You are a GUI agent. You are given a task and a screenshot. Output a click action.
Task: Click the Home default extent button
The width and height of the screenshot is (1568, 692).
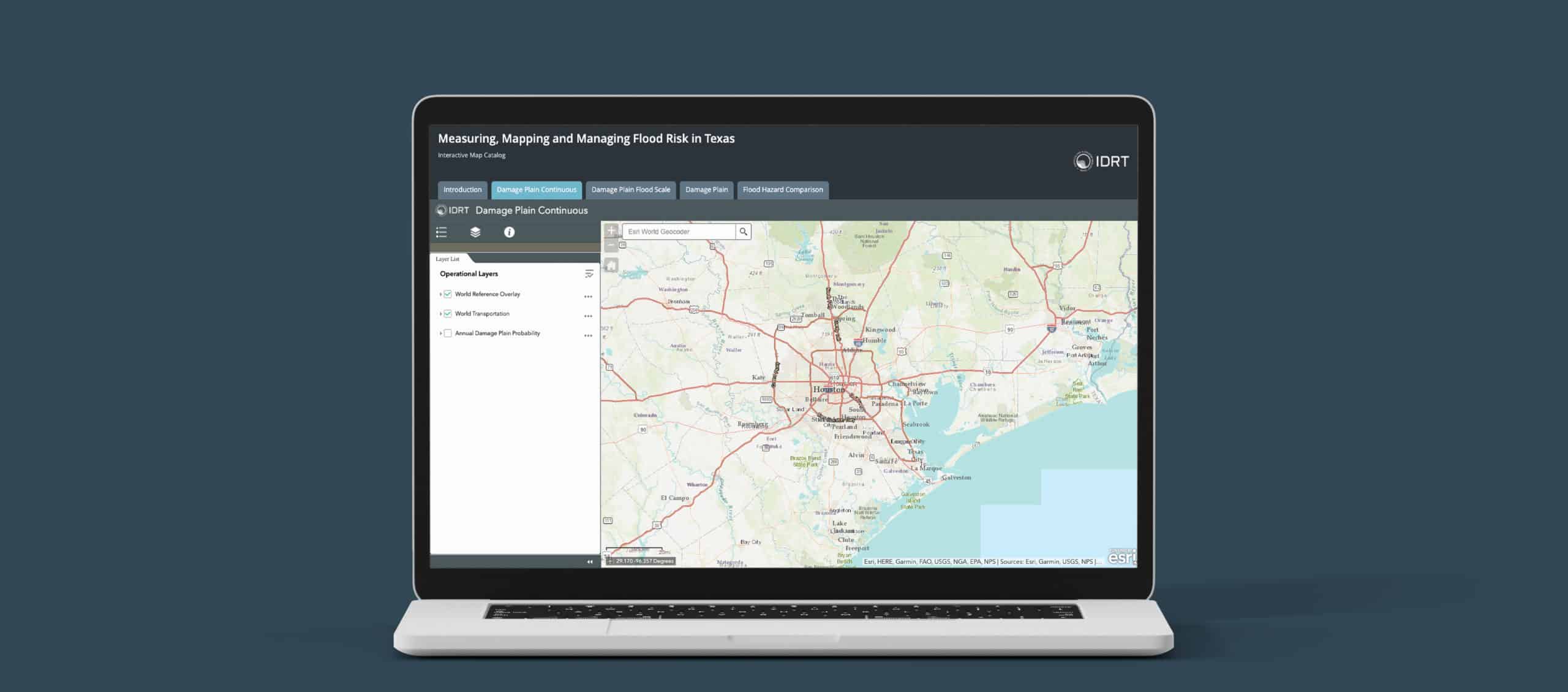pyautogui.click(x=611, y=265)
